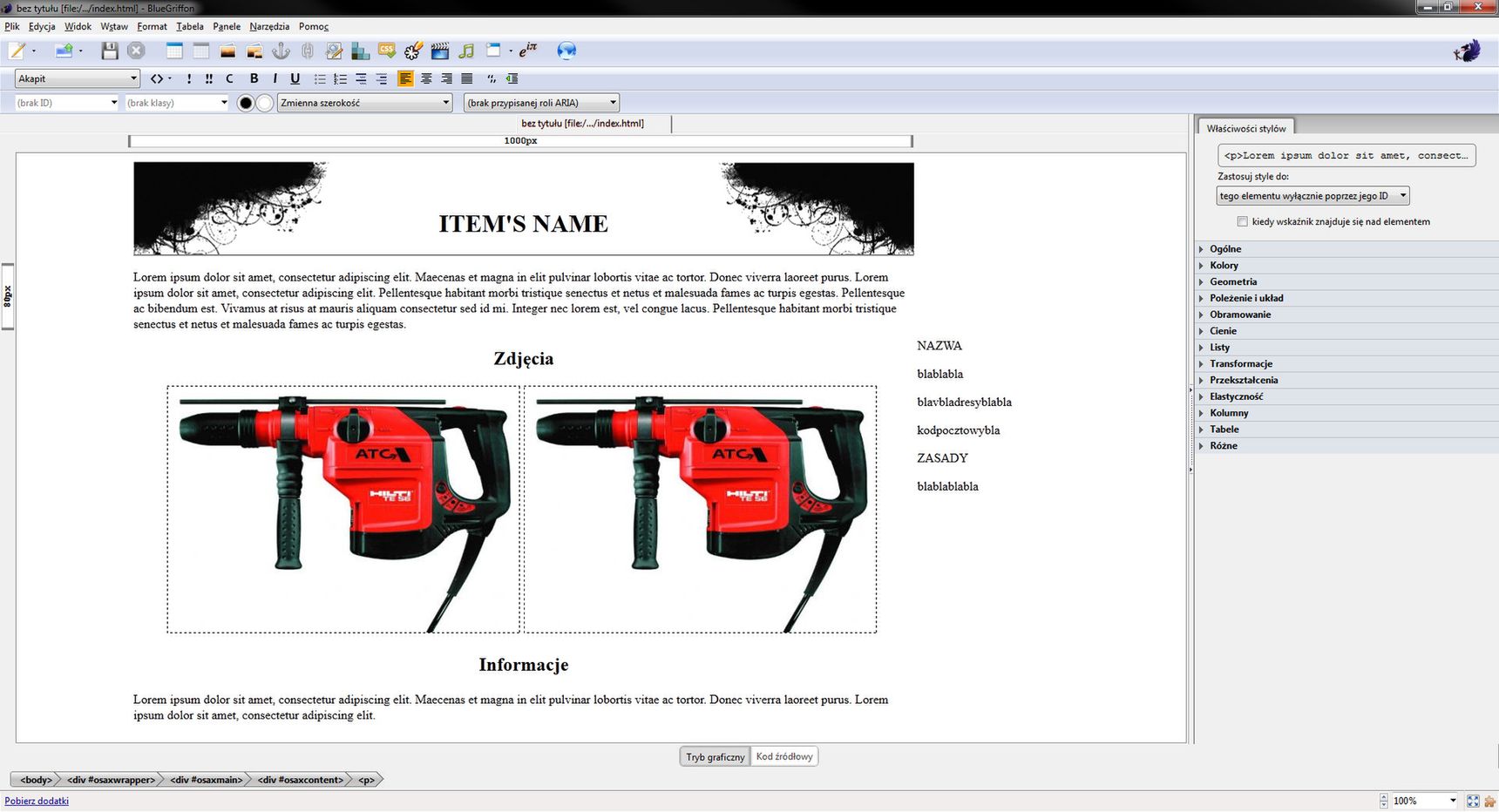The width and height of the screenshot is (1499, 812).
Task: Open the (brak klasy) class dropdown
Action: pos(177,103)
